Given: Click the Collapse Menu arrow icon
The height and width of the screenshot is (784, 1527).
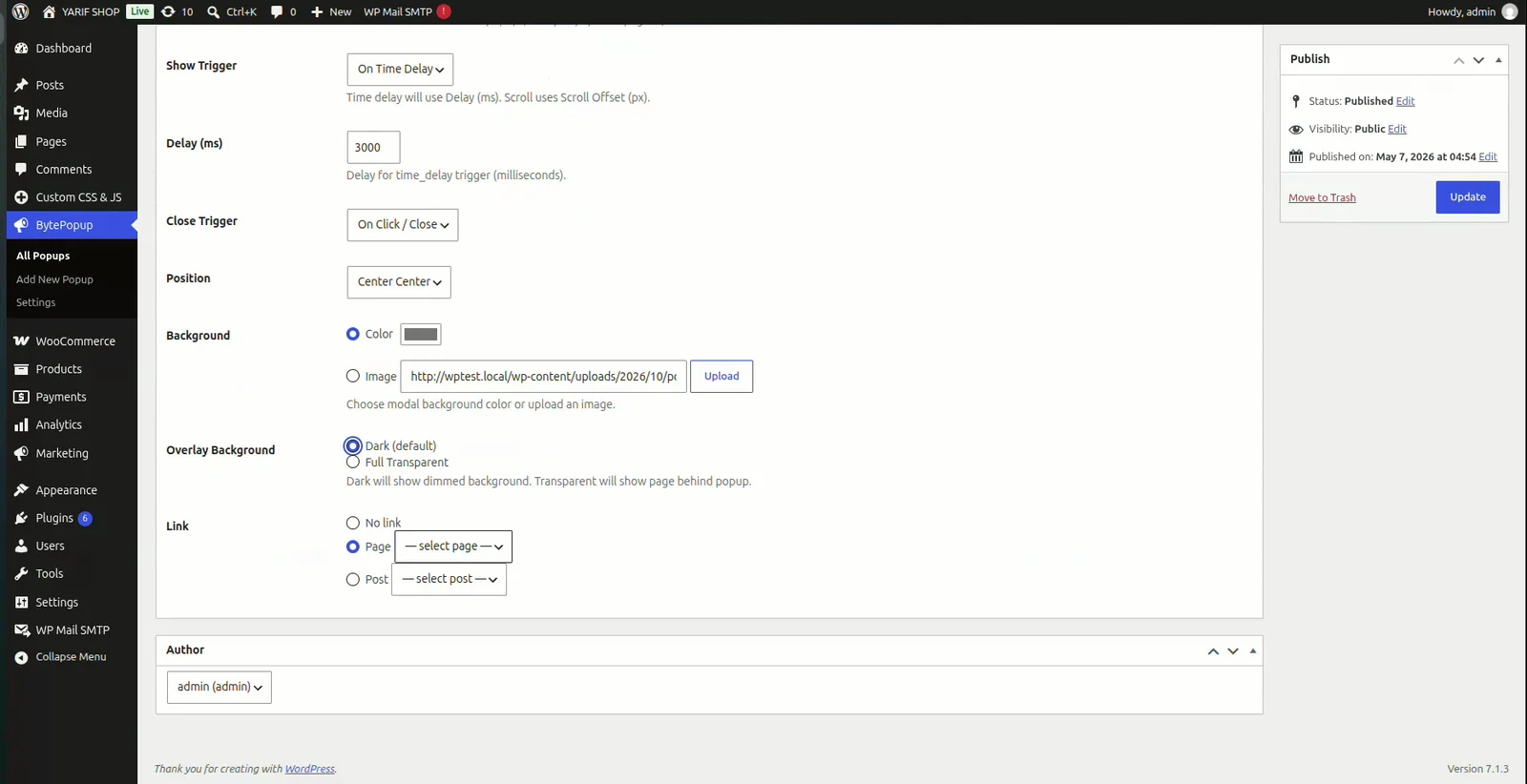Looking at the screenshot, I should pos(21,657).
